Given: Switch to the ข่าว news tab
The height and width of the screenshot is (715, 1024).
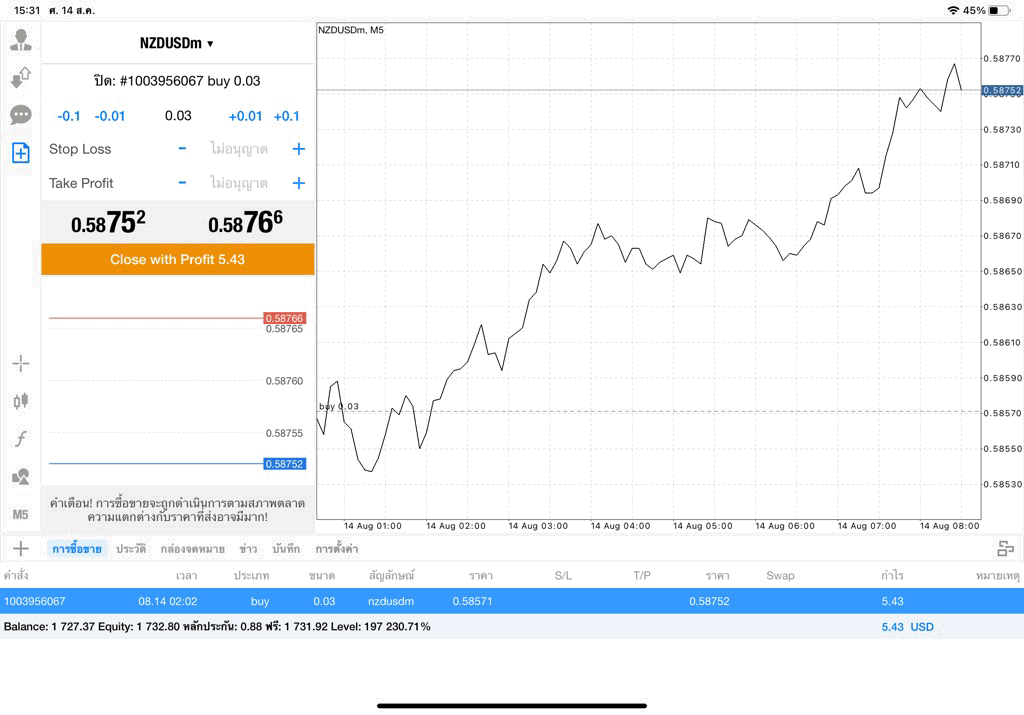Looking at the screenshot, I should point(248,549).
